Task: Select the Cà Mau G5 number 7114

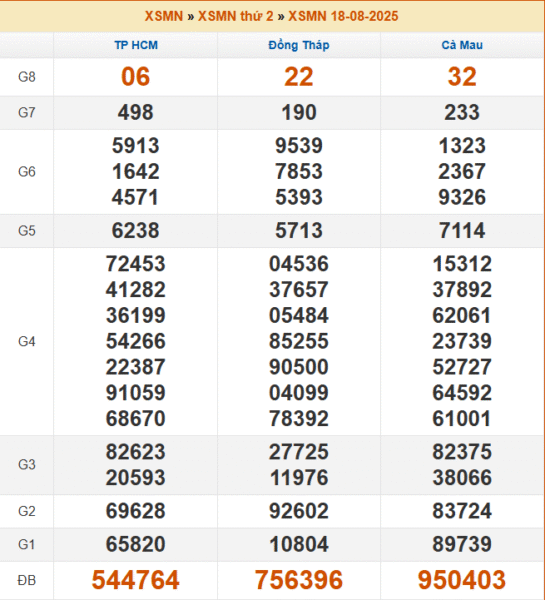Action: [462, 231]
